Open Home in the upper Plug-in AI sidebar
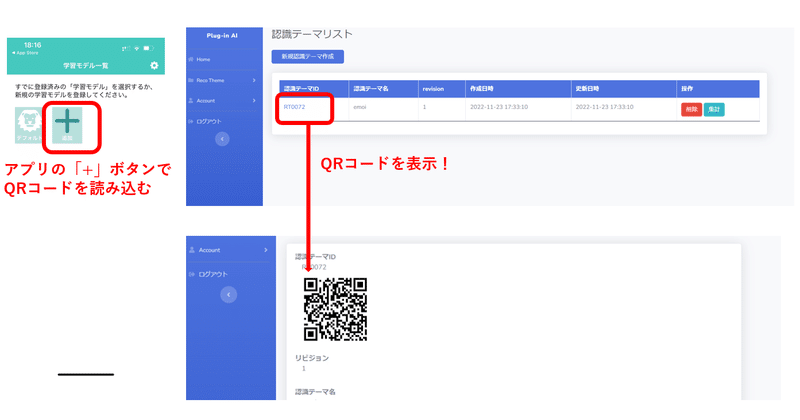 pyautogui.click(x=203, y=59)
